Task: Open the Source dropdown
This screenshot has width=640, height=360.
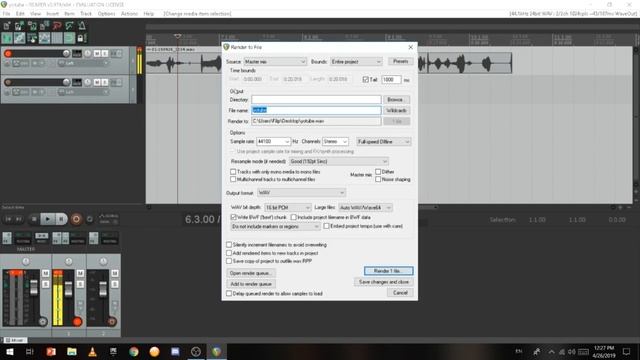Action: pos(275,62)
